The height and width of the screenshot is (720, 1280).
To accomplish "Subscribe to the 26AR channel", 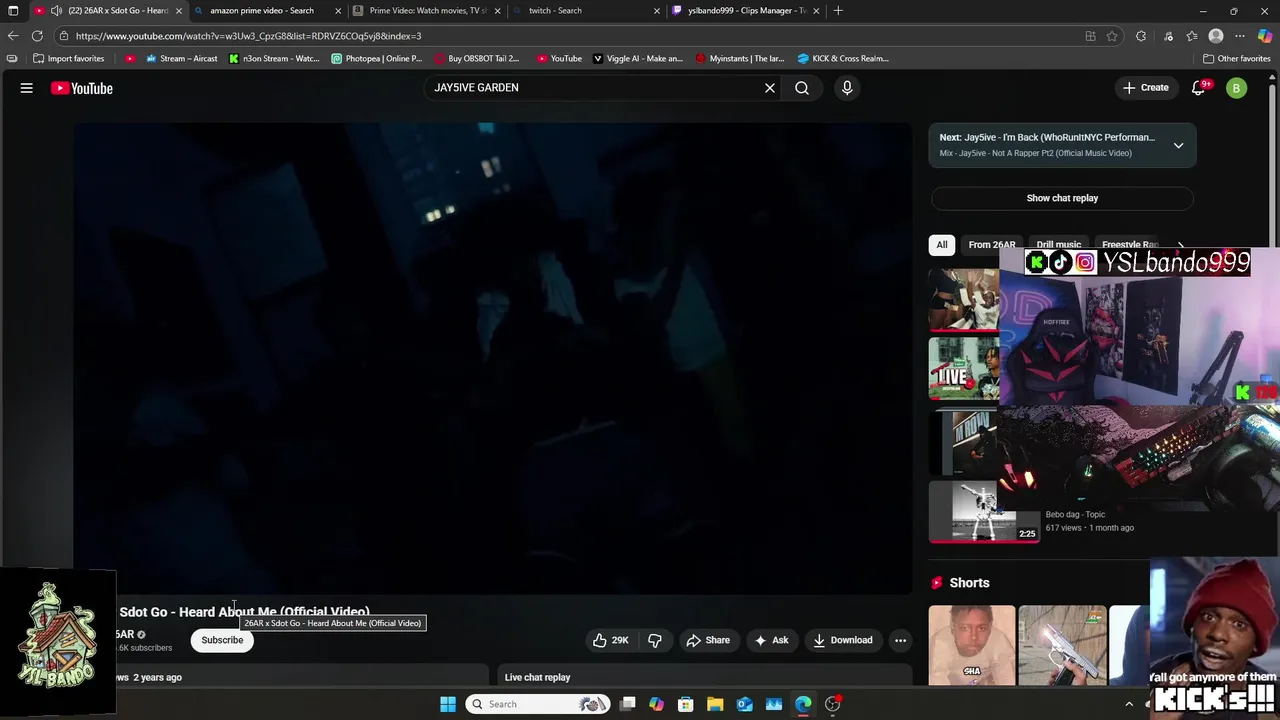I will tap(222, 640).
